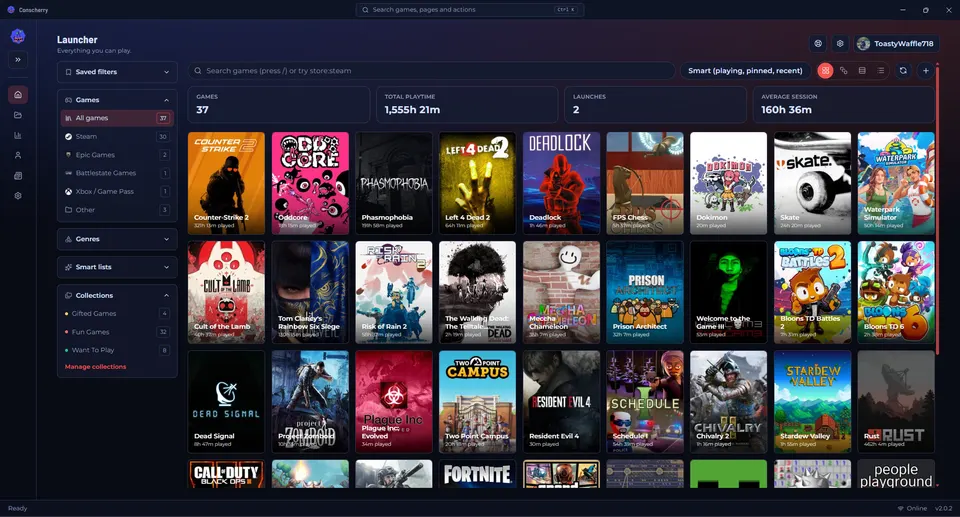Open the Waterpark Simulator game card
This screenshot has height=517, width=960.
[896, 183]
